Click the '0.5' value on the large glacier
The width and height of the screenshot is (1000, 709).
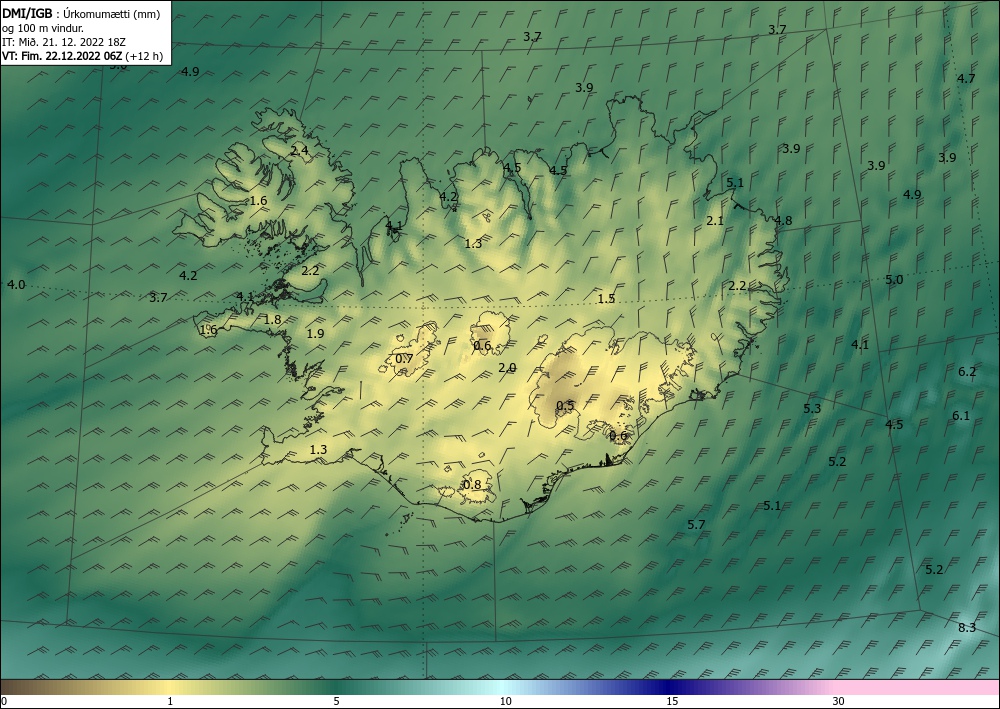click(x=565, y=406)
